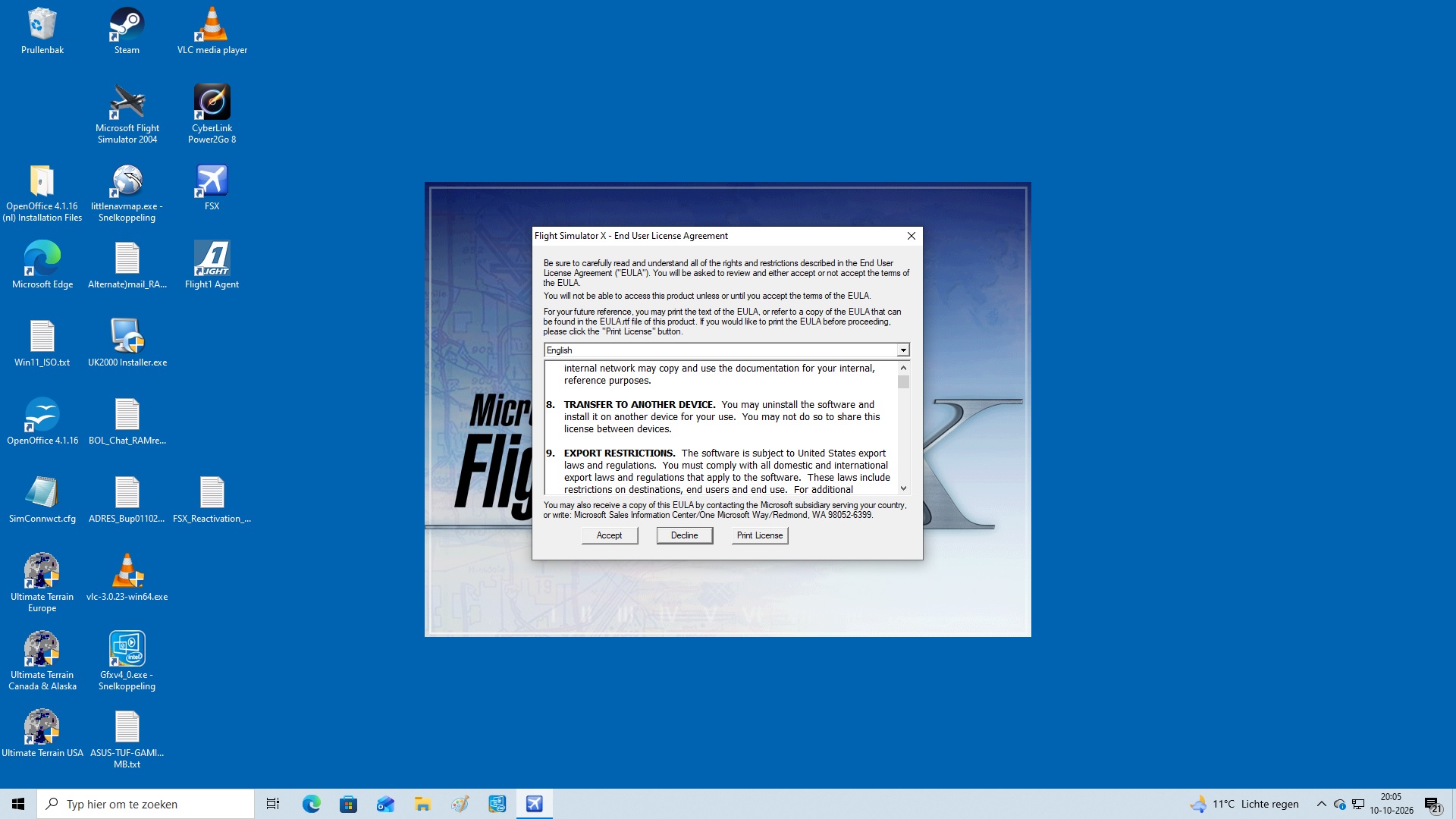Screen dimensions: 1456x819
Task: Open the weather widget showing Lichte regen
Action: tap(1244, 804)
